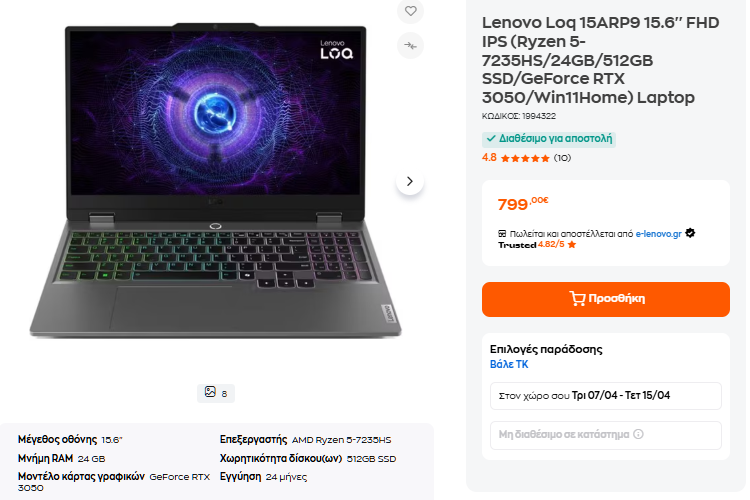Click the 799,00€ price
The image size is (750, 500).
[522, 204]
